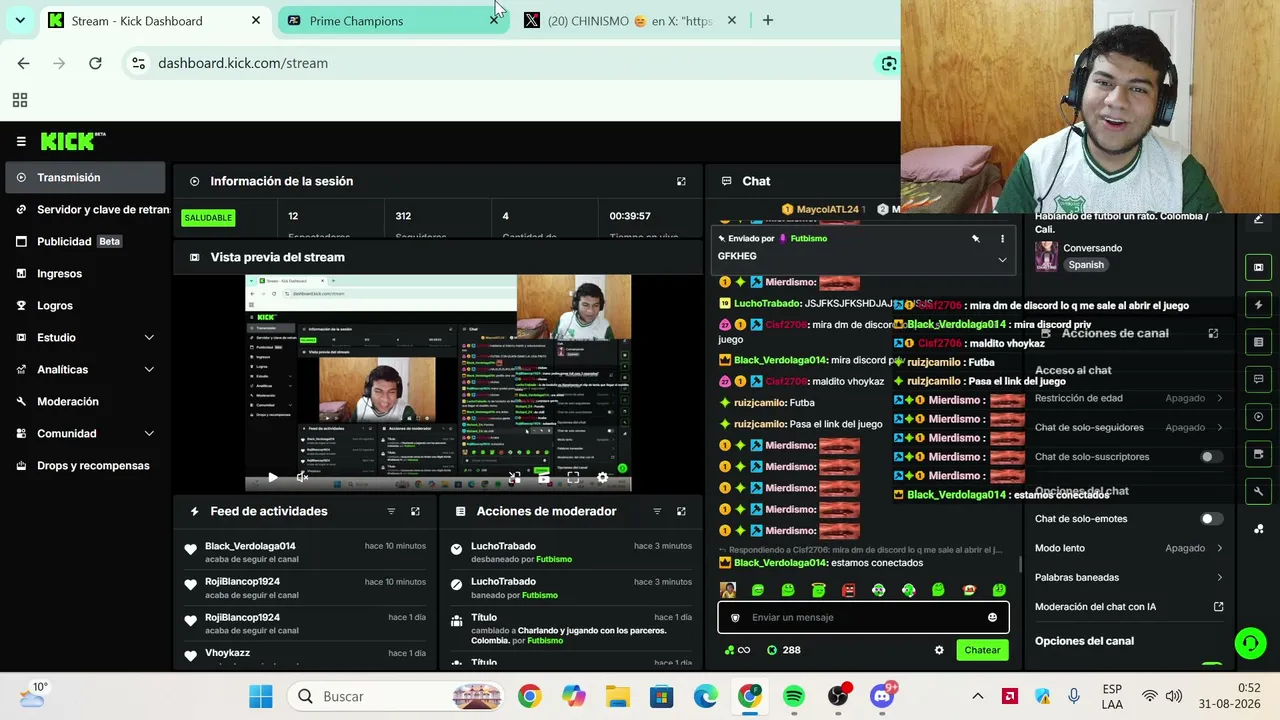The image size is (1280, 720).
Task: Open the emoji picker in chat
Action: [992, 617]
